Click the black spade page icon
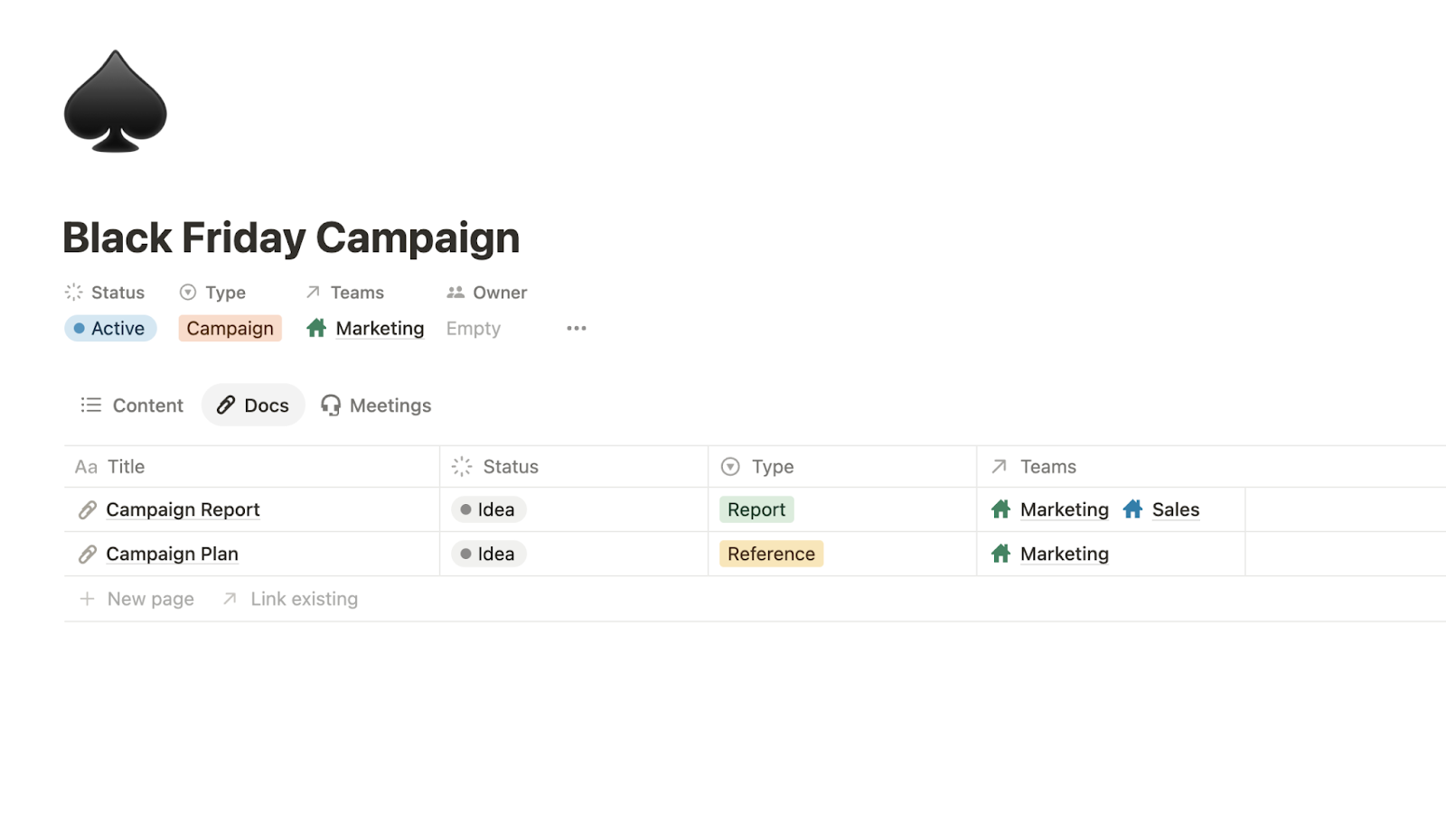The image size is (1446, 840). pyautogui.click(x=116, y=101)
